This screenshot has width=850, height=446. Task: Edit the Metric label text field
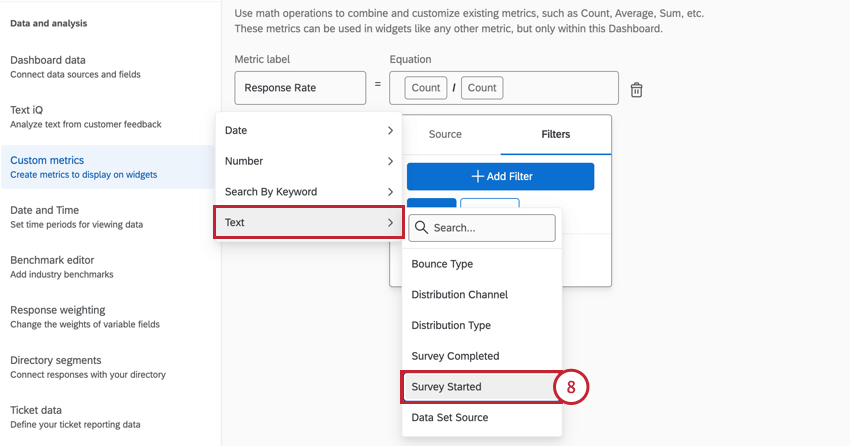[300, 88]
